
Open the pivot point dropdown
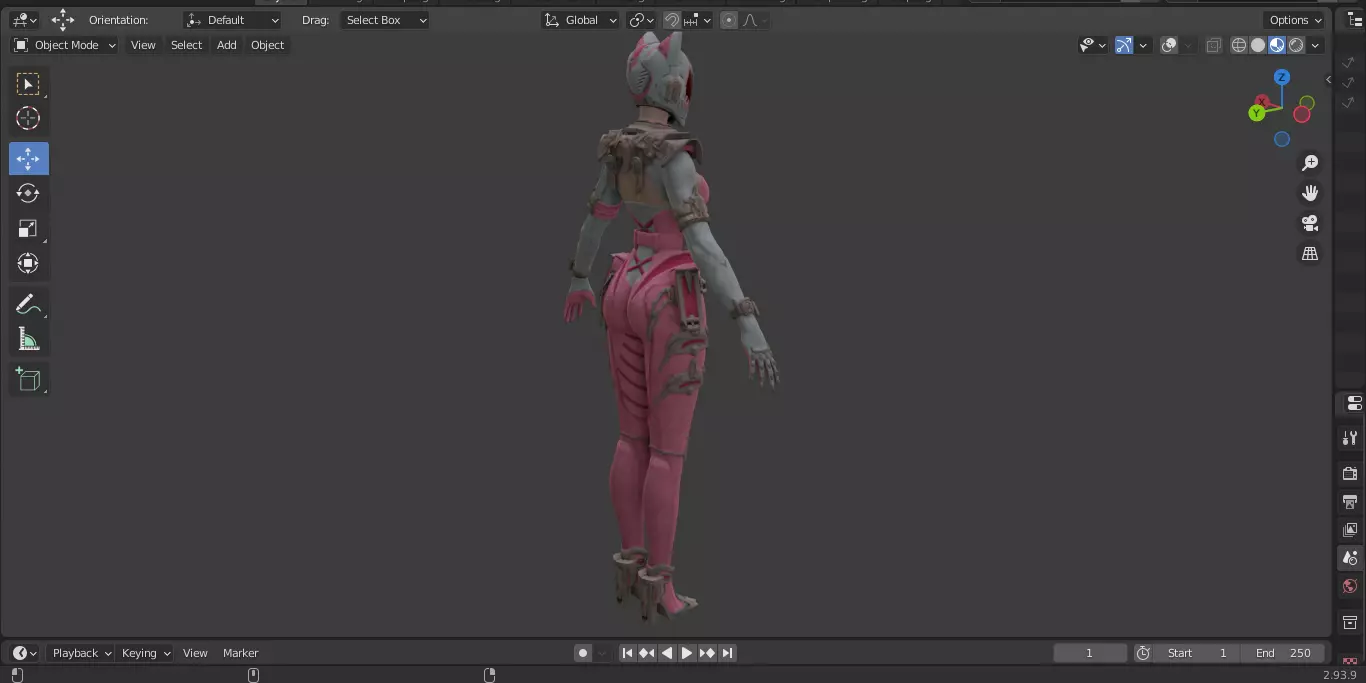(x=641, y=20)
